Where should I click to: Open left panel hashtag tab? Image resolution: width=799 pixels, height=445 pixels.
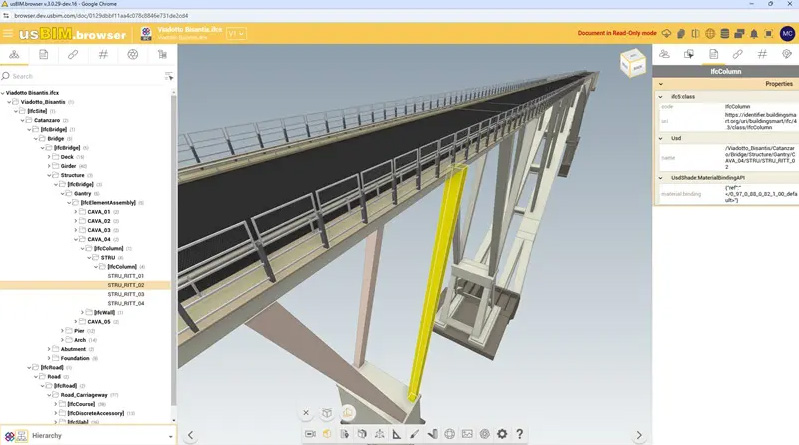pyautogui.click(x=103, y=54)
